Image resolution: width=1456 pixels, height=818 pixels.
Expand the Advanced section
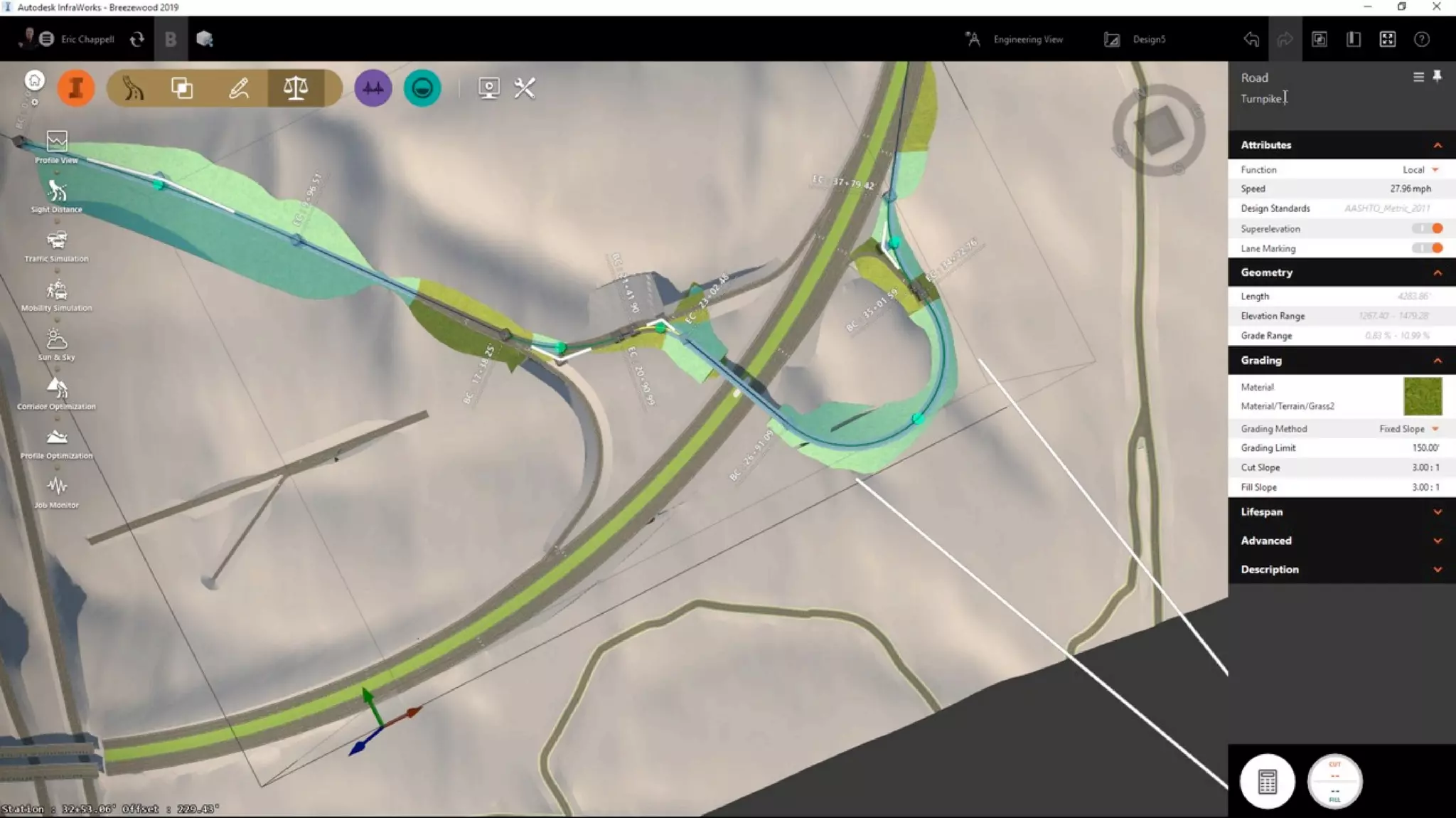(1341, 541)
